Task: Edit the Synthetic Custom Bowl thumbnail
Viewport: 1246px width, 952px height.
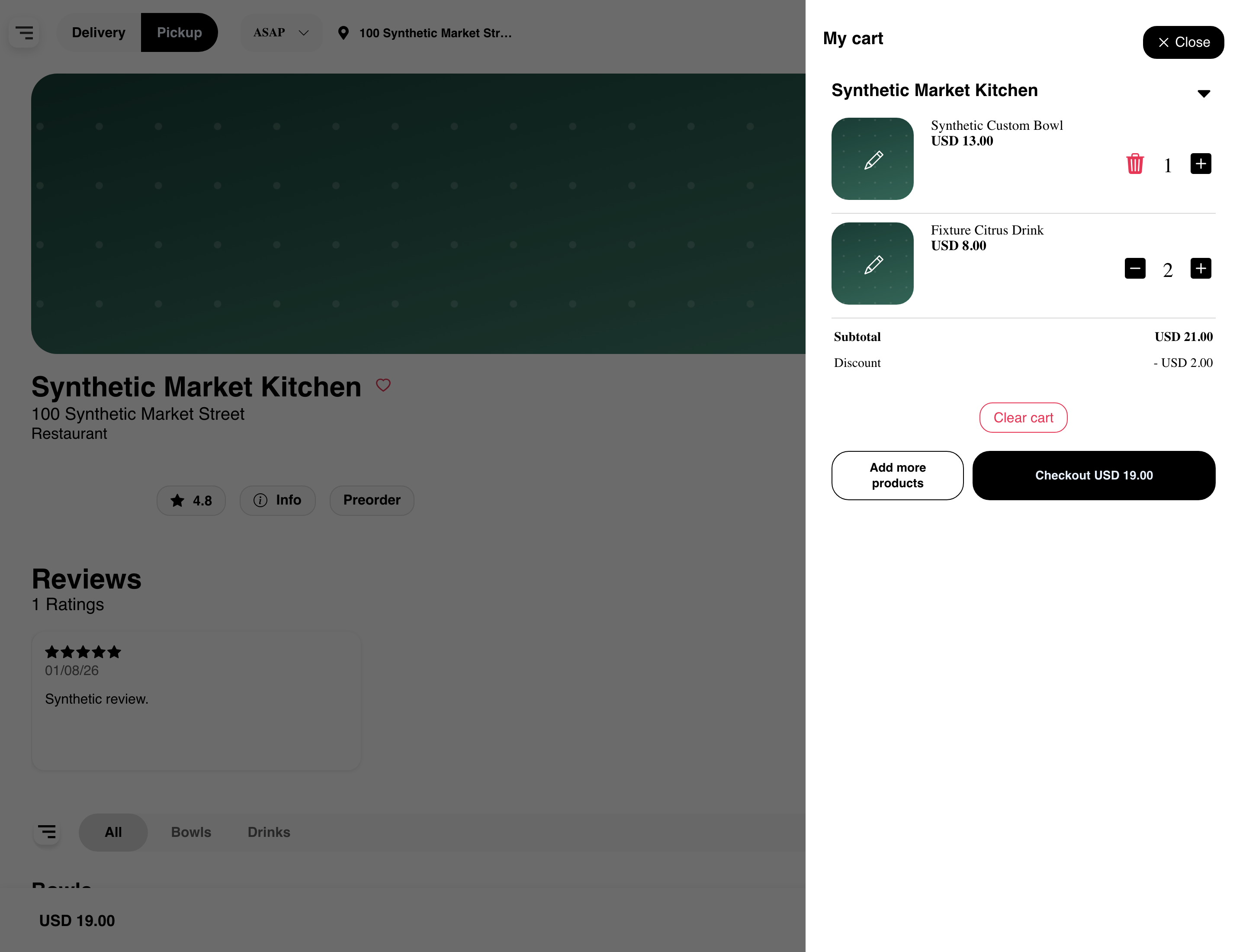Action: tap(872, 159)
